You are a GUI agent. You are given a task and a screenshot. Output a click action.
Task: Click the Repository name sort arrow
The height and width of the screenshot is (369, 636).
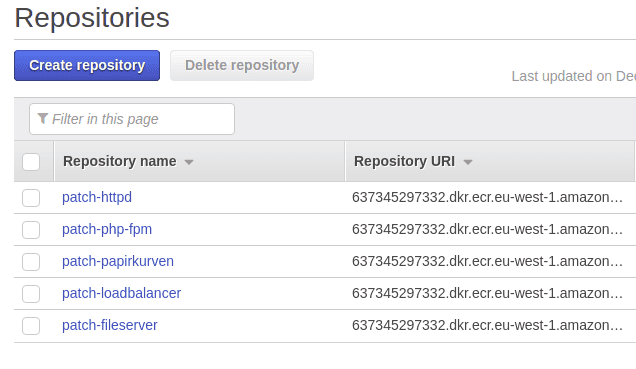(189, 162)
